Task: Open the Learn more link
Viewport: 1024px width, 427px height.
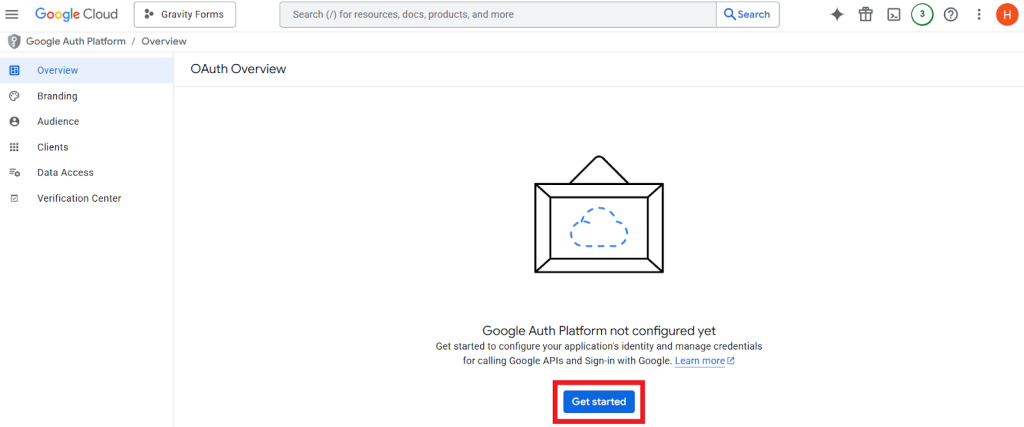Action: (x=705, y=360)
